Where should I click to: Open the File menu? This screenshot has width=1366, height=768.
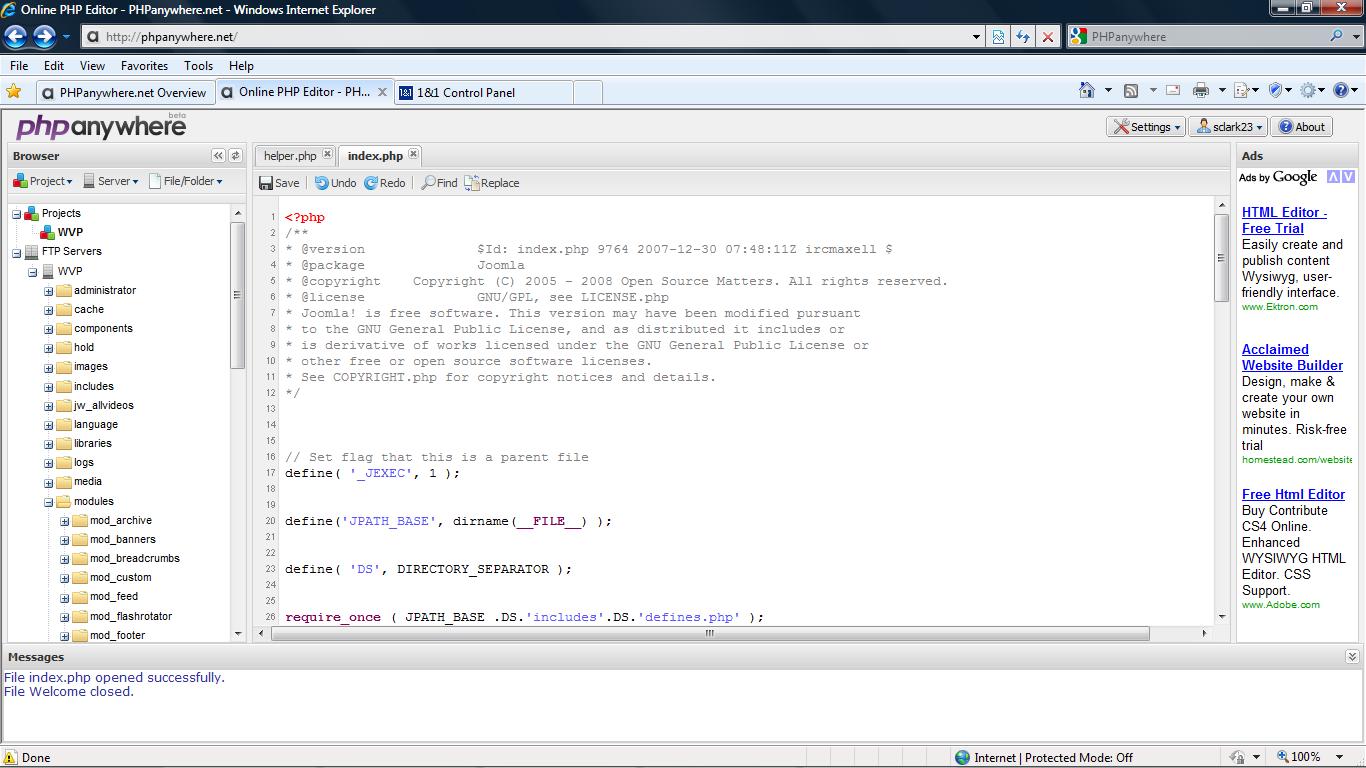coord(19,65)
